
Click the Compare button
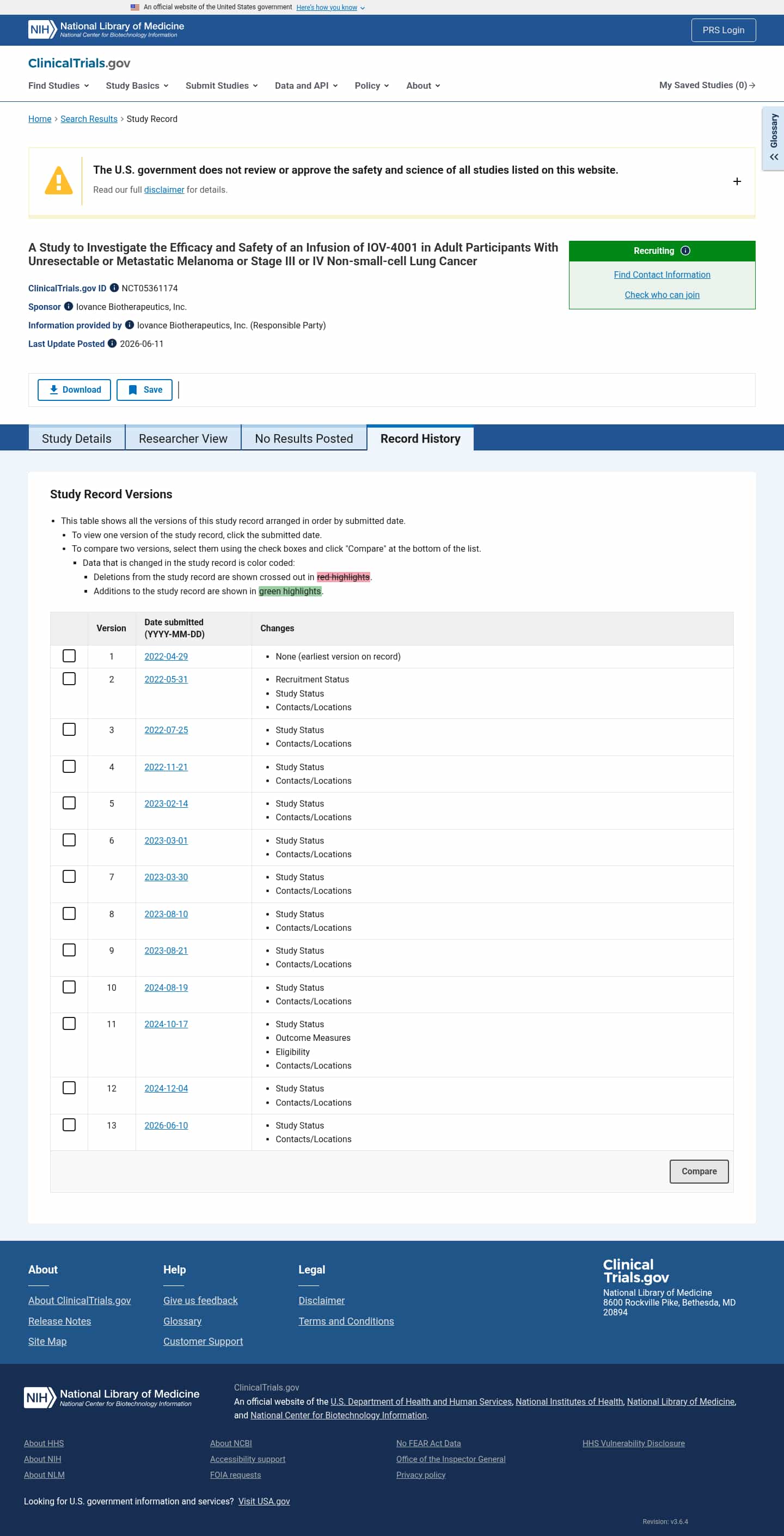click(699, 1172)
